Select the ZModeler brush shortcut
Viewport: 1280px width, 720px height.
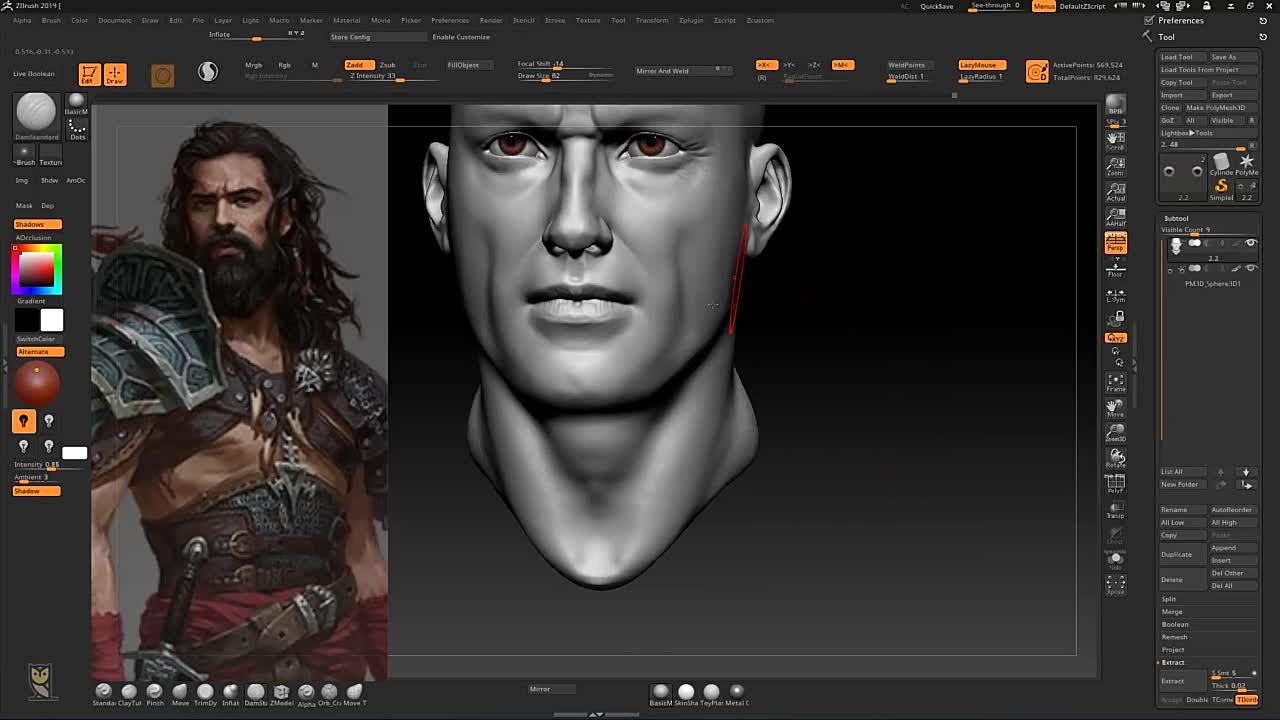[281, 694]
